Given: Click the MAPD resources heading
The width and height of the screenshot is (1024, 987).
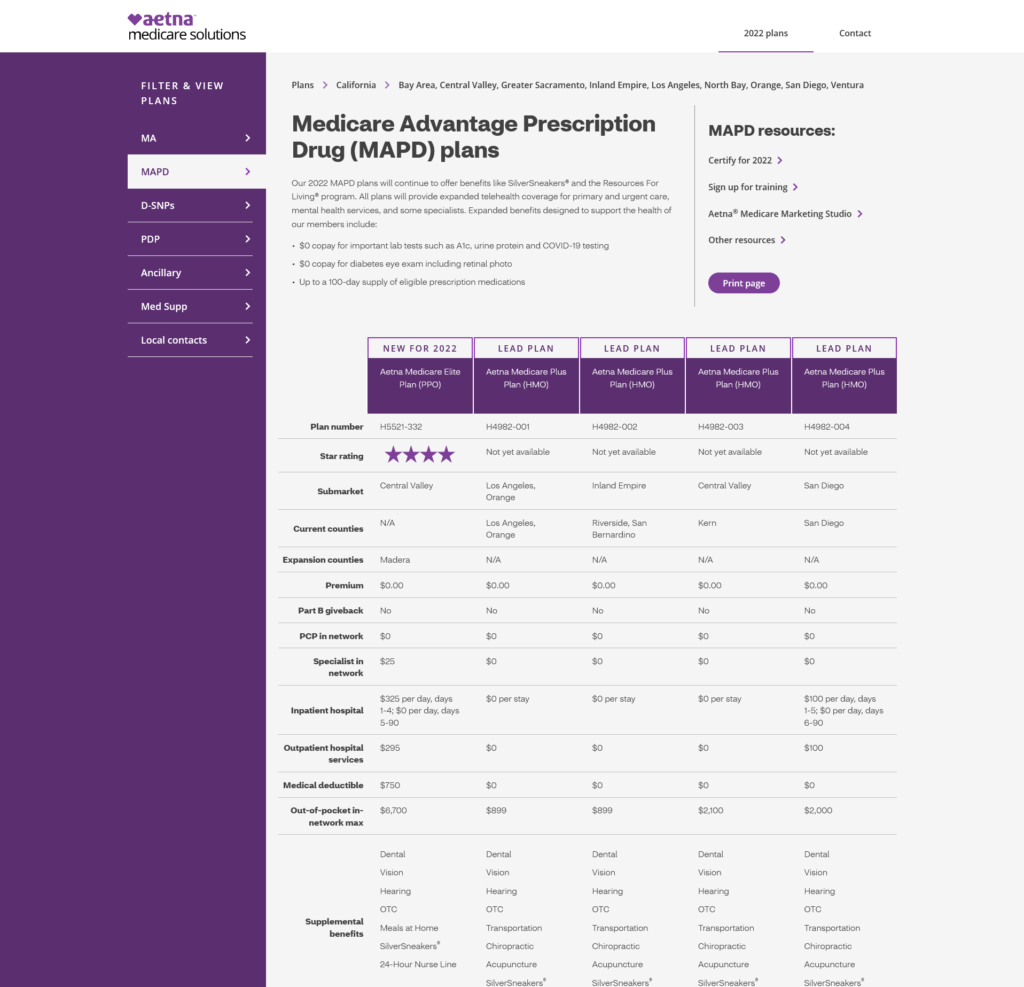Looking at the screenshot, I should pos(771,131).
